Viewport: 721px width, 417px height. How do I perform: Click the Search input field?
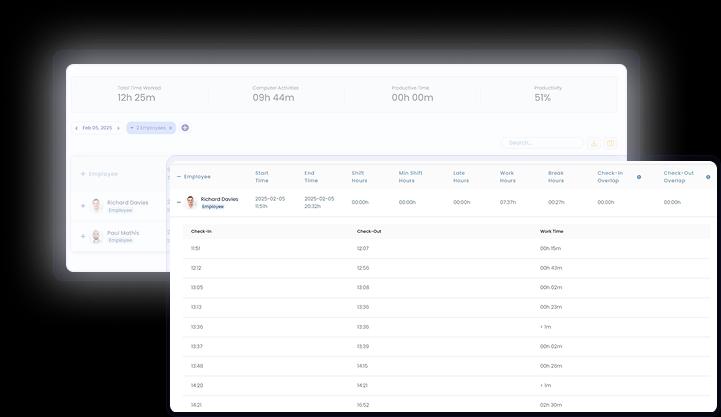click(541, 143)
